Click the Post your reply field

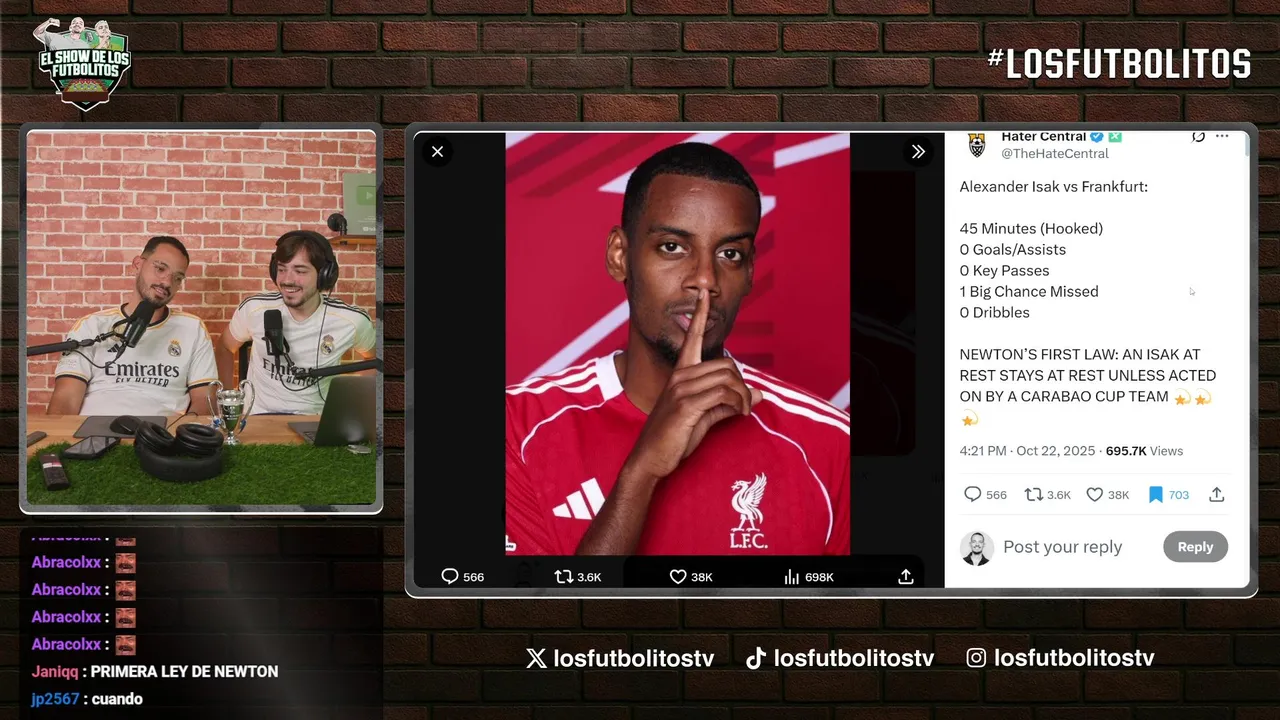pyautogui.click(x=1063, y=547)
